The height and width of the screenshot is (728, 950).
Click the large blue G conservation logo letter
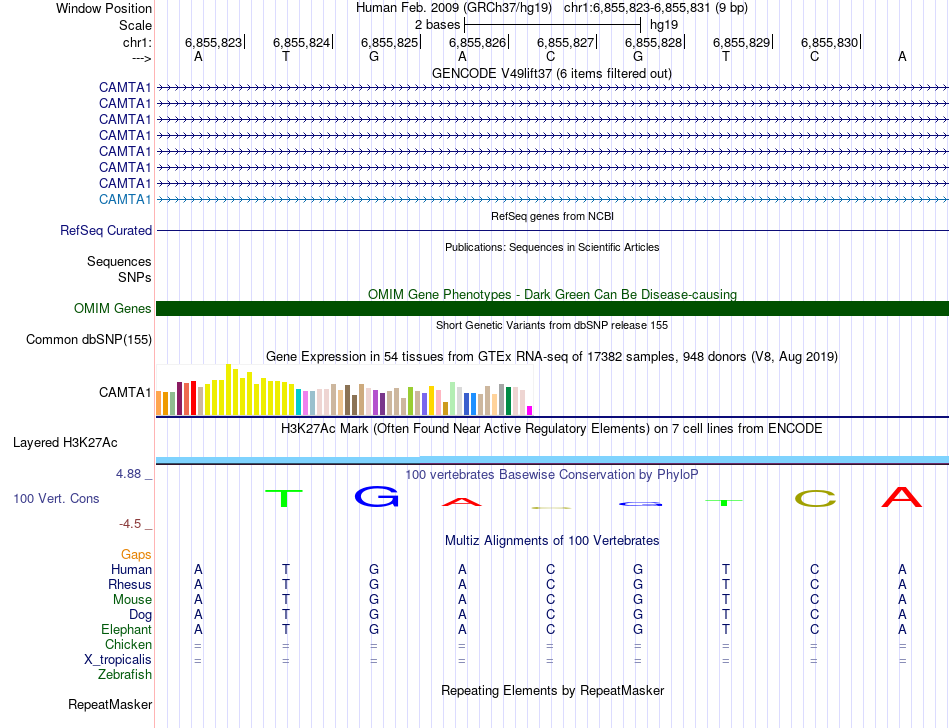click(x=376, y=496)
